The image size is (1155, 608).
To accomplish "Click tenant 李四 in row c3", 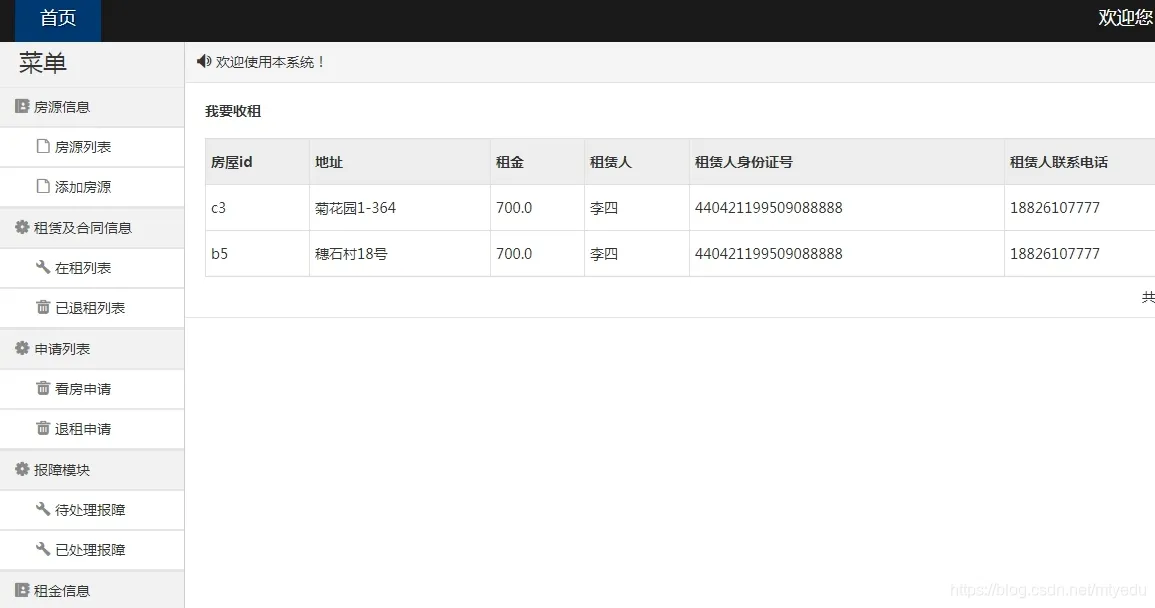I will tap(604, 208).
